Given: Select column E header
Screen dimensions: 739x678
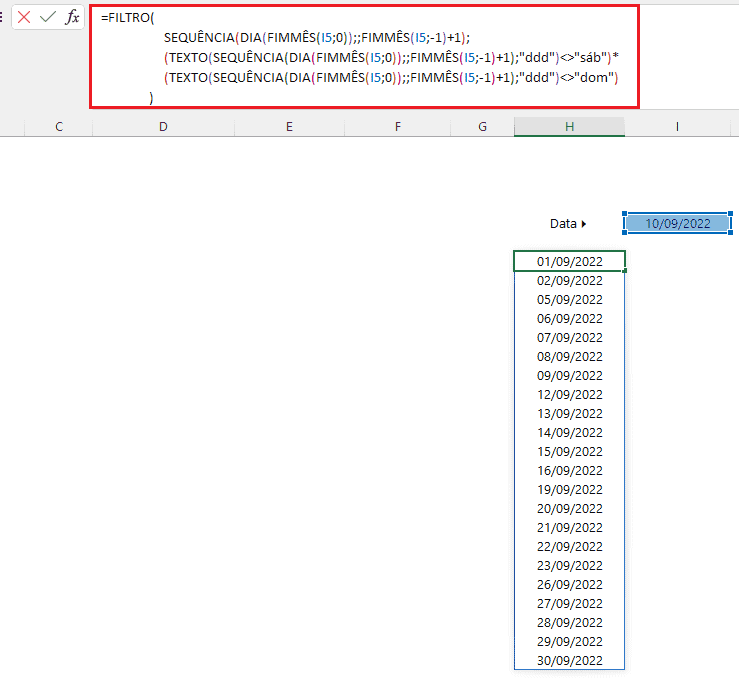Looking at the screenshot, I should click(289, 127).
